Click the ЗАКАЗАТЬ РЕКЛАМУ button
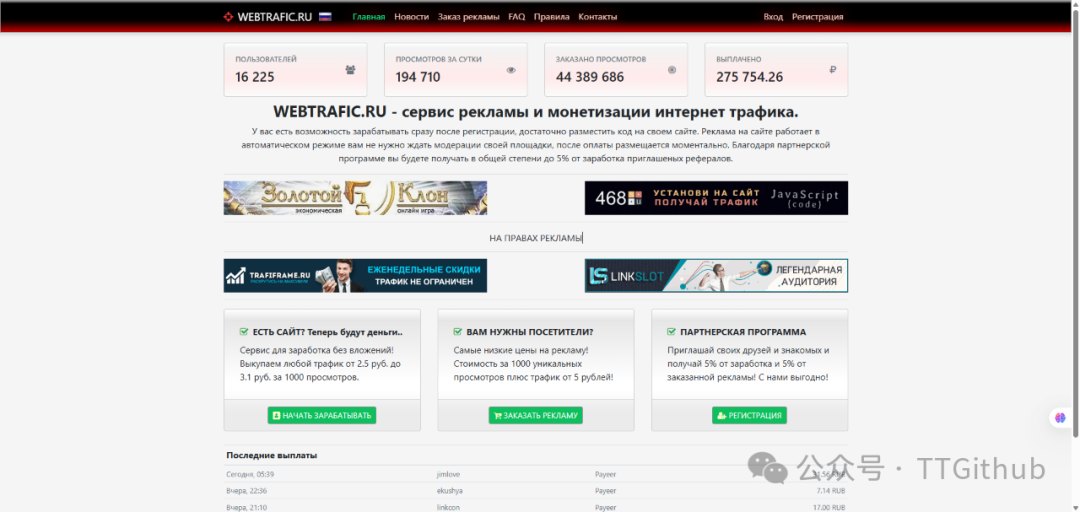The width and height of the screenshot is (1080, 512). click(x=536, y=416)
